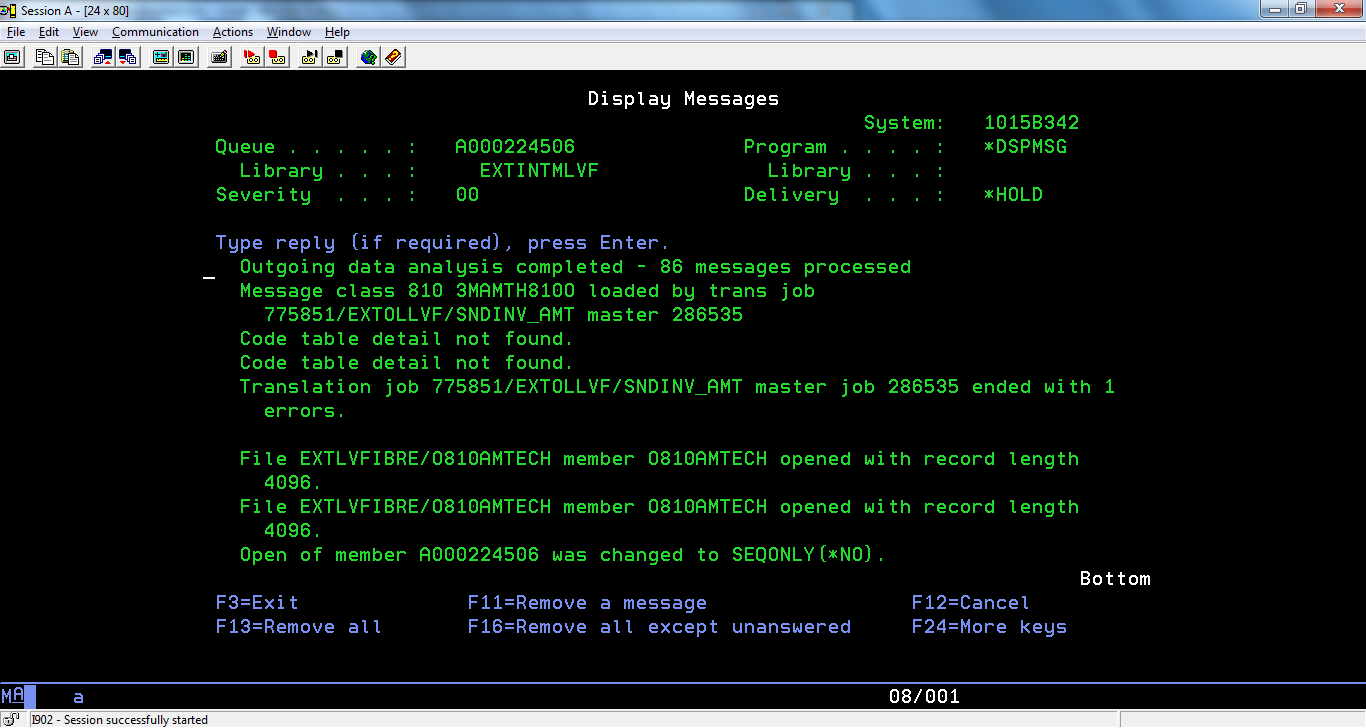1366x728 pixels.
Task: Quit playing macro toolbar icon
Action: (x=335, y=57)
